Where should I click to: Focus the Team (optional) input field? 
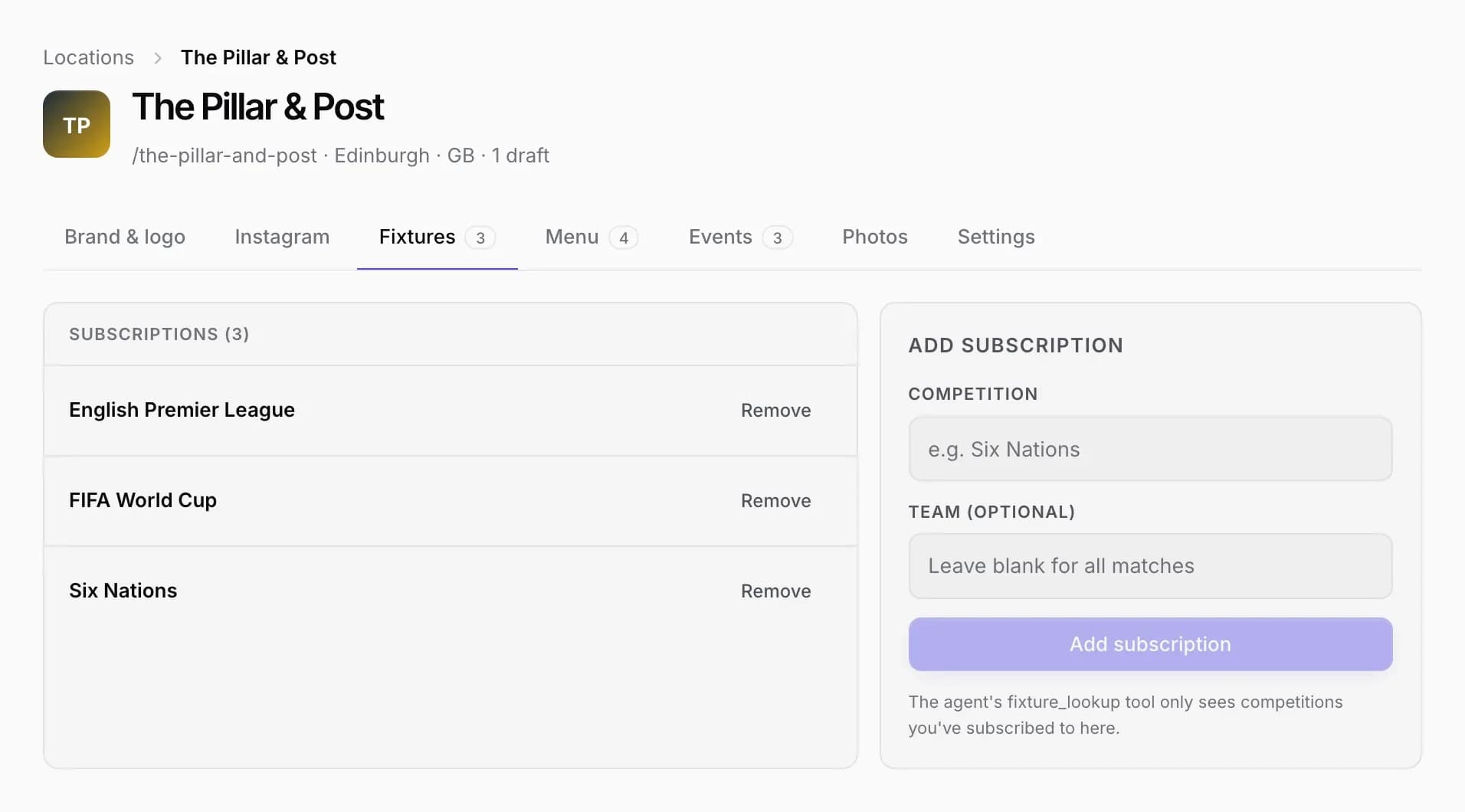pyautogui.click(x=1150, y=566)
